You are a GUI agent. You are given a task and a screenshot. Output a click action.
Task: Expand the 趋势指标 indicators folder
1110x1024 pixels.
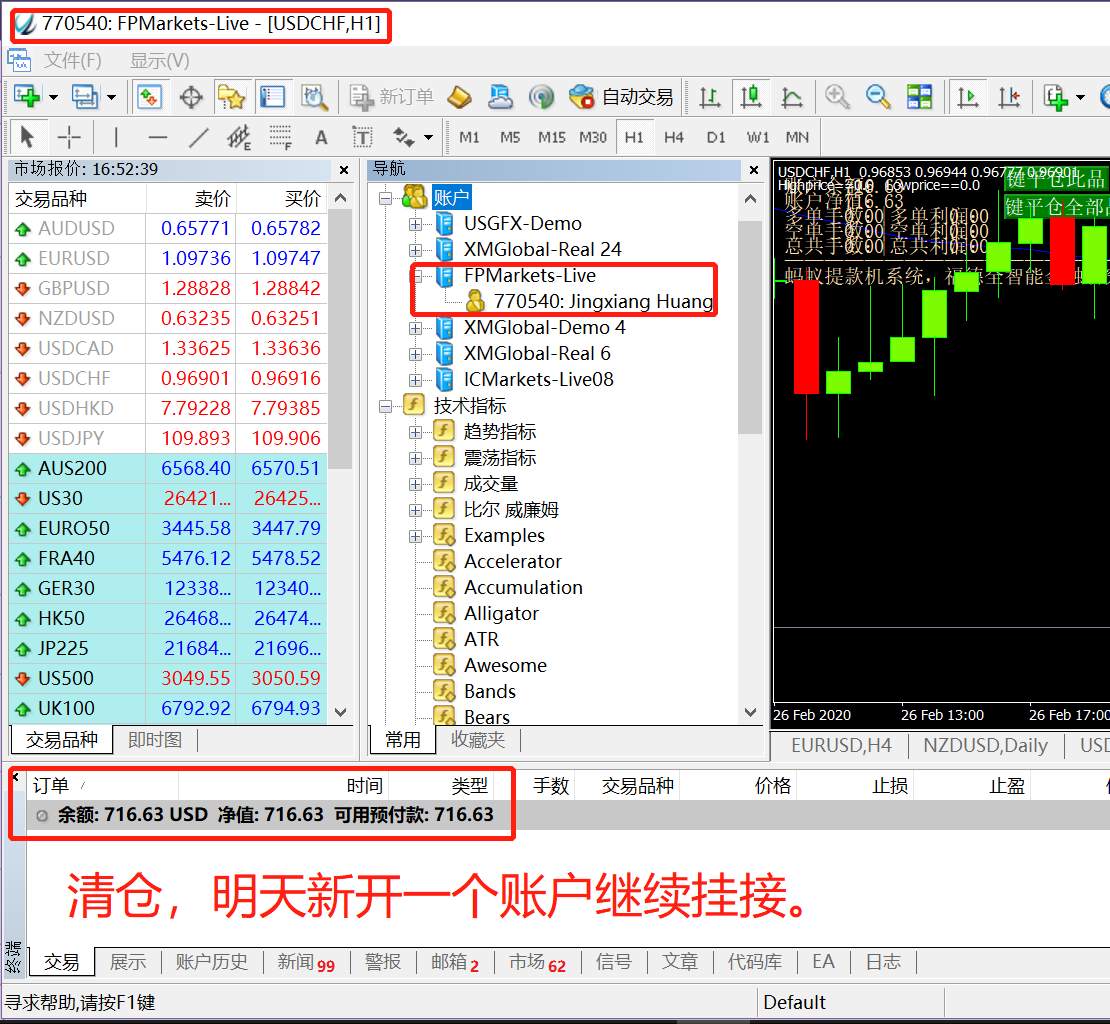416,432
